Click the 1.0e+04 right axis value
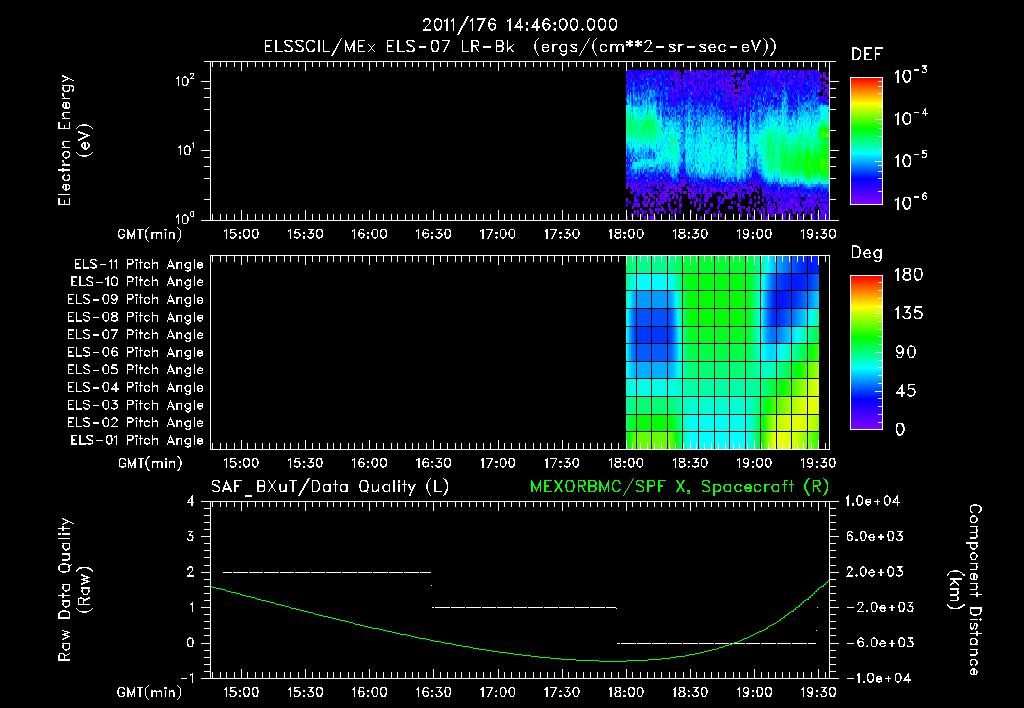Viewport: 1024px width, 708px height. pyautogui.click(x=872, y=502)
